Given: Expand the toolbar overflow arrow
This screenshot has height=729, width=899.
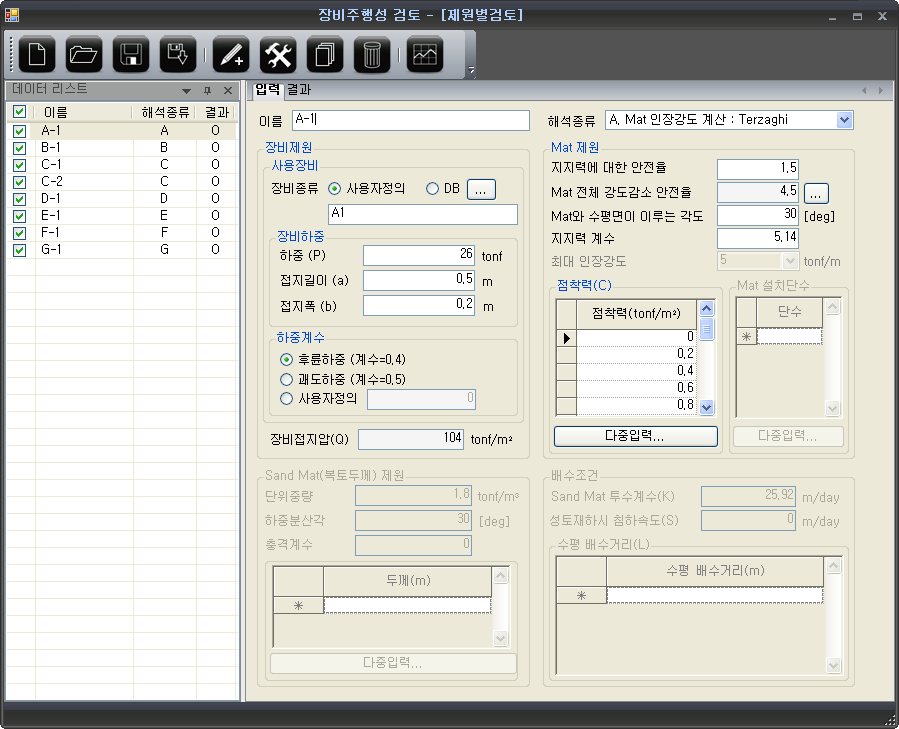Looking at the screenshot, I should [x=471, y=69].
